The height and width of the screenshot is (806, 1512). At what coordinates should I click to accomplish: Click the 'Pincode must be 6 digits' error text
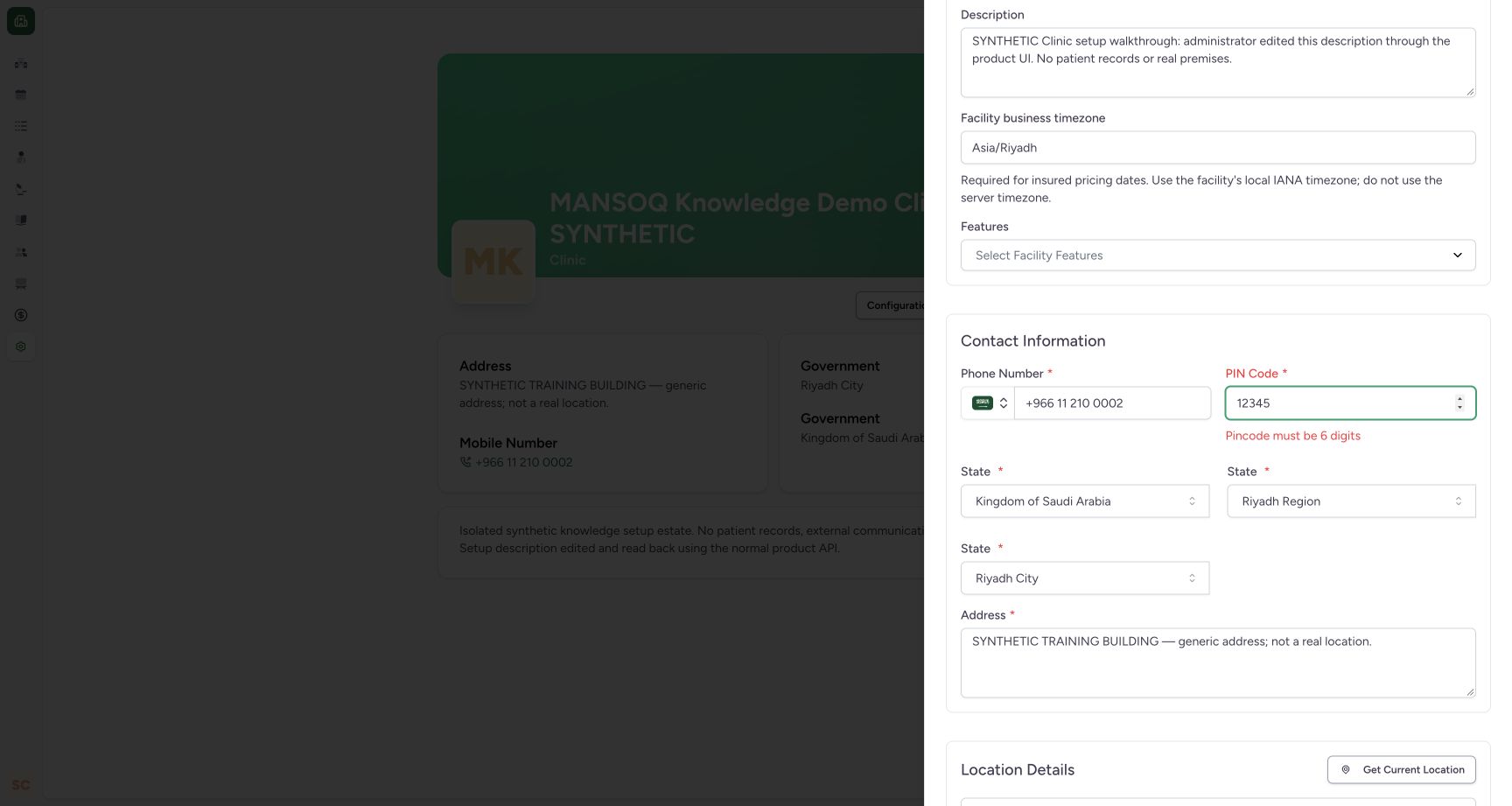[x=1292, y=436]
